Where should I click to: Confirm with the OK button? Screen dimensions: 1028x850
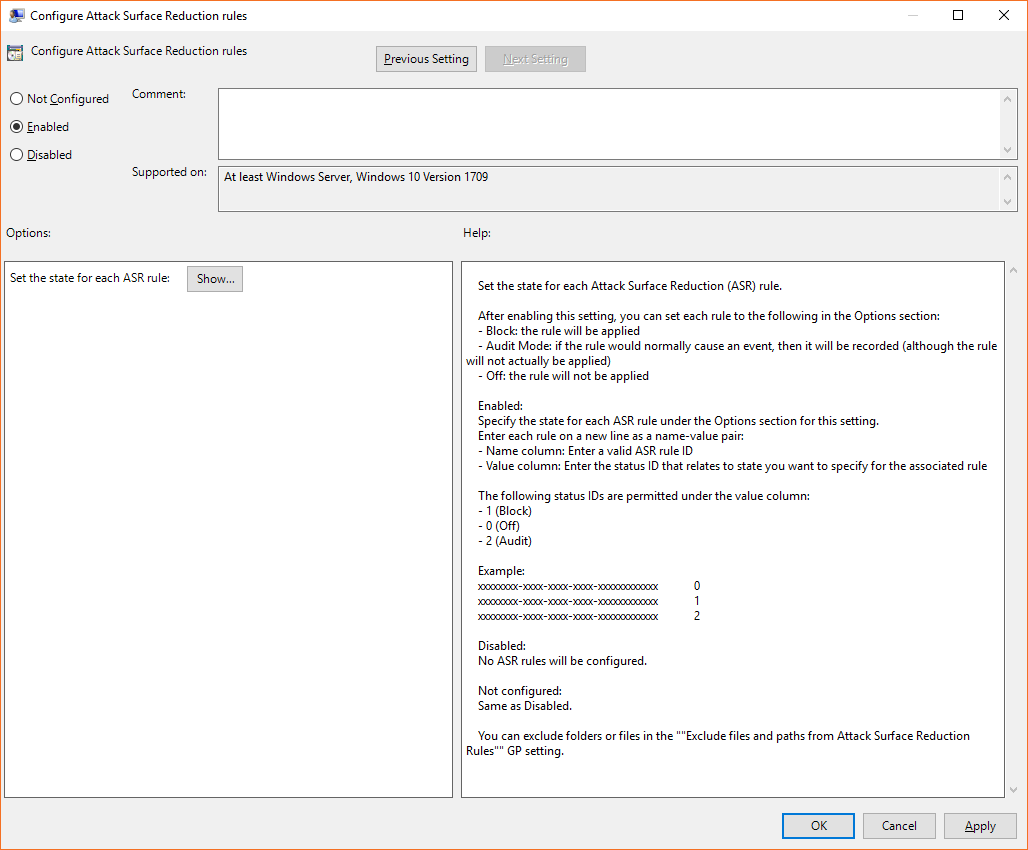(818, 826)
